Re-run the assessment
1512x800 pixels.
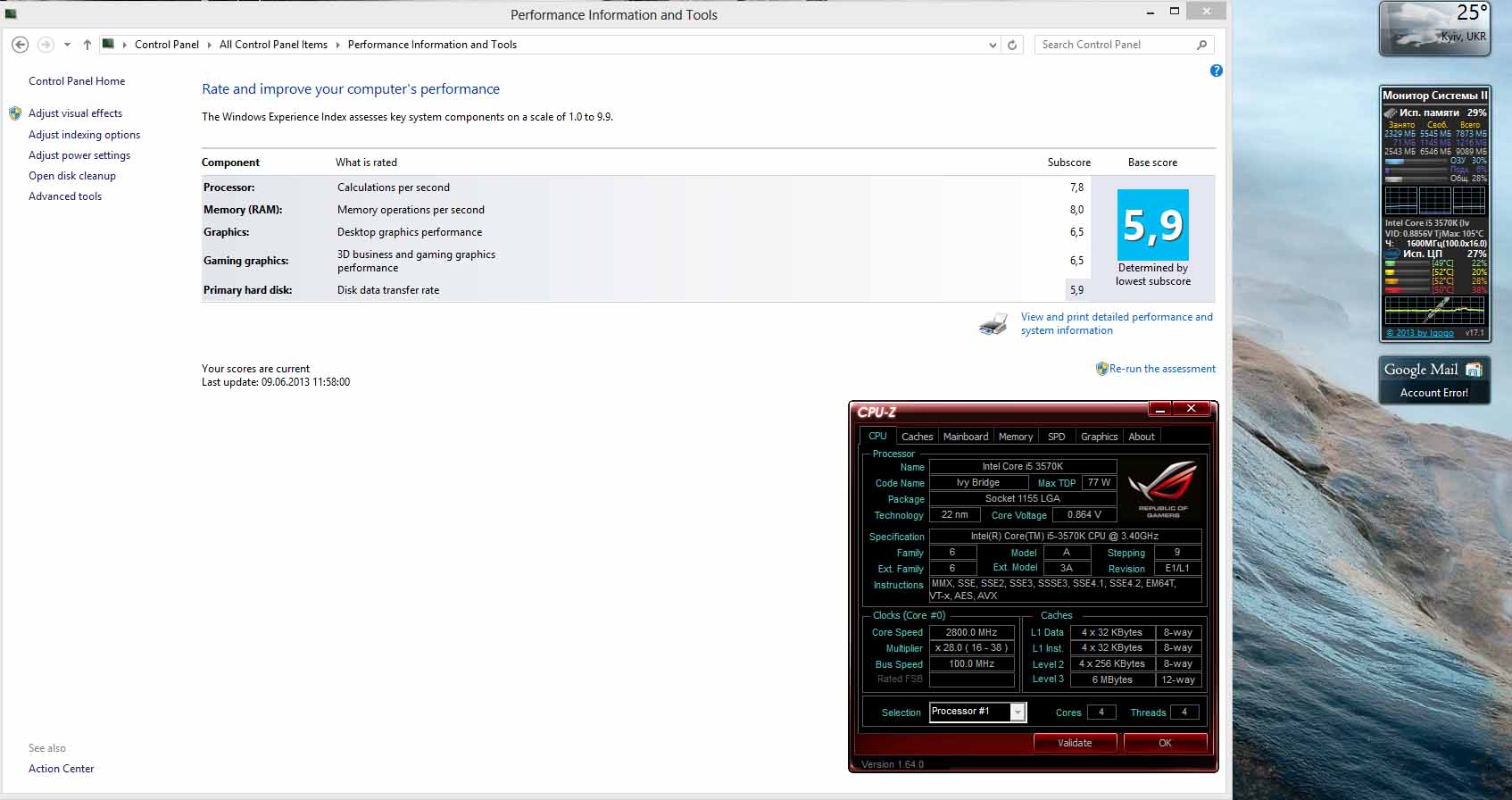(x=1162, y=369)
